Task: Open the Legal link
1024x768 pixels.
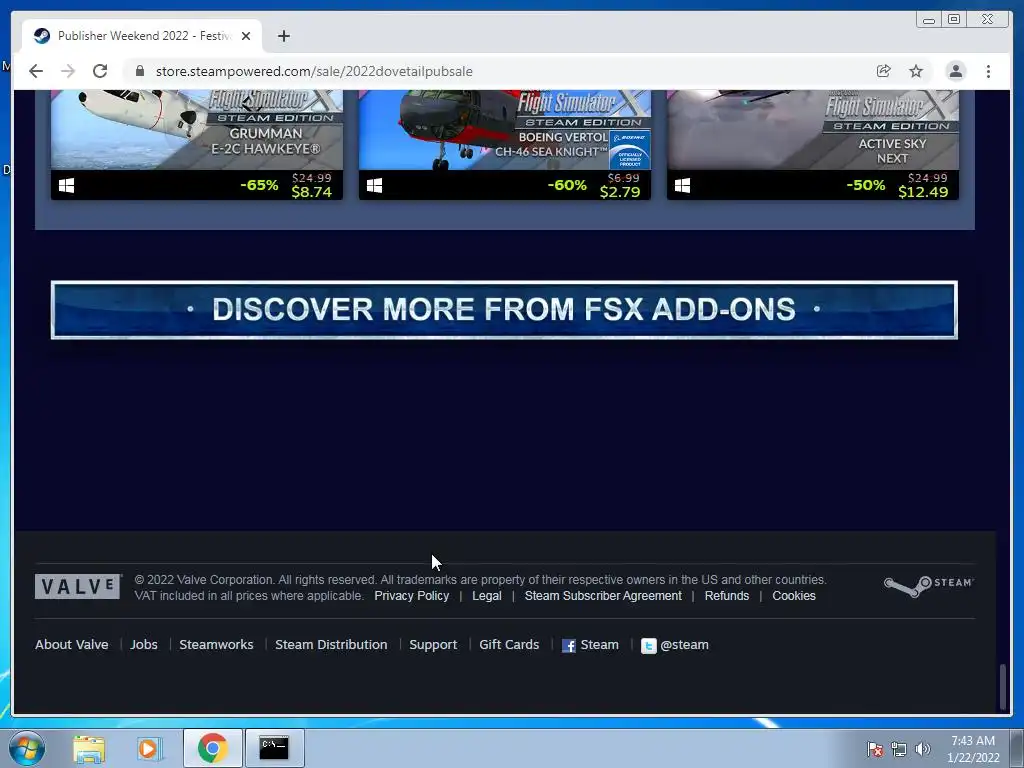Action: pyautogui.click(x=487, y=596)
